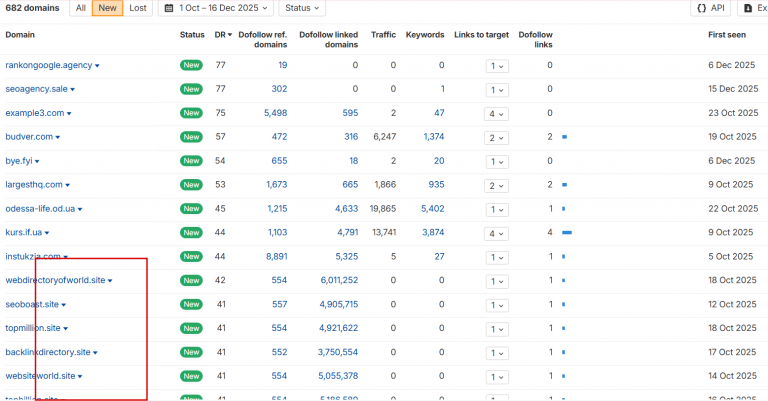Open topmillion.site domain link
The height and width of the screenshot is (401, 768).
33,328
